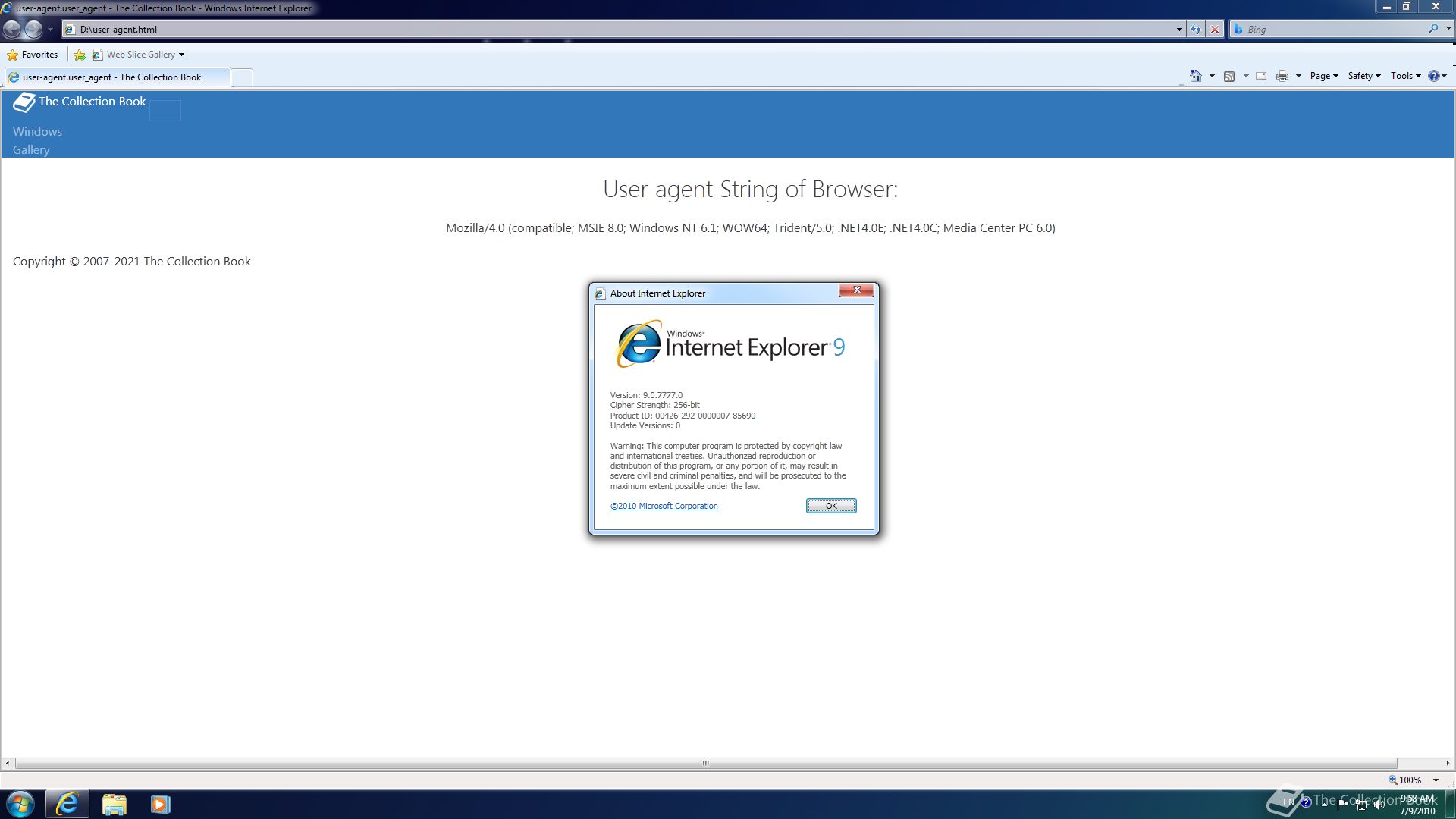Viewport: 1456px width, 819px height.
Task: Click the 100% zoom level button
Action: (1405, 780)
